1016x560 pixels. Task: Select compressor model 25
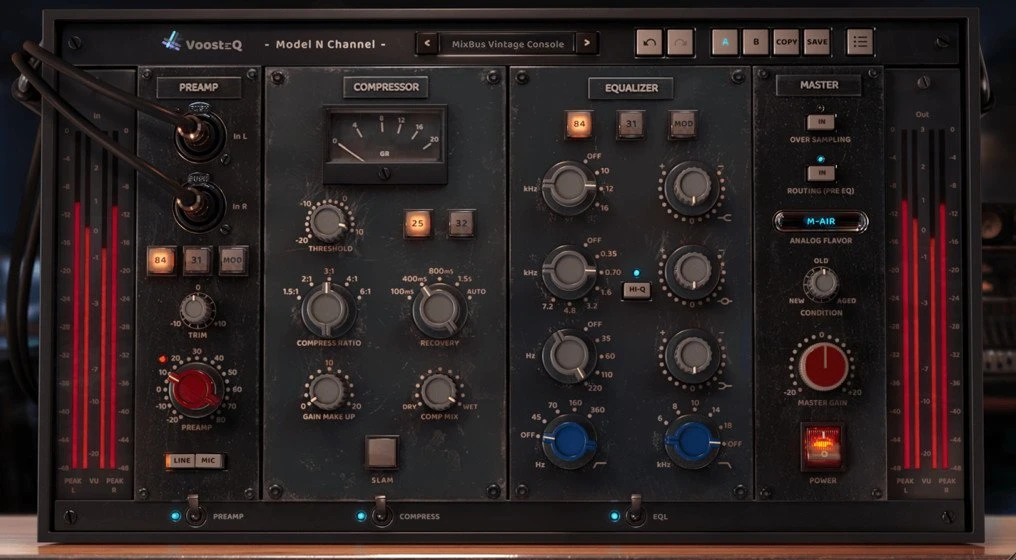[418, 224]
